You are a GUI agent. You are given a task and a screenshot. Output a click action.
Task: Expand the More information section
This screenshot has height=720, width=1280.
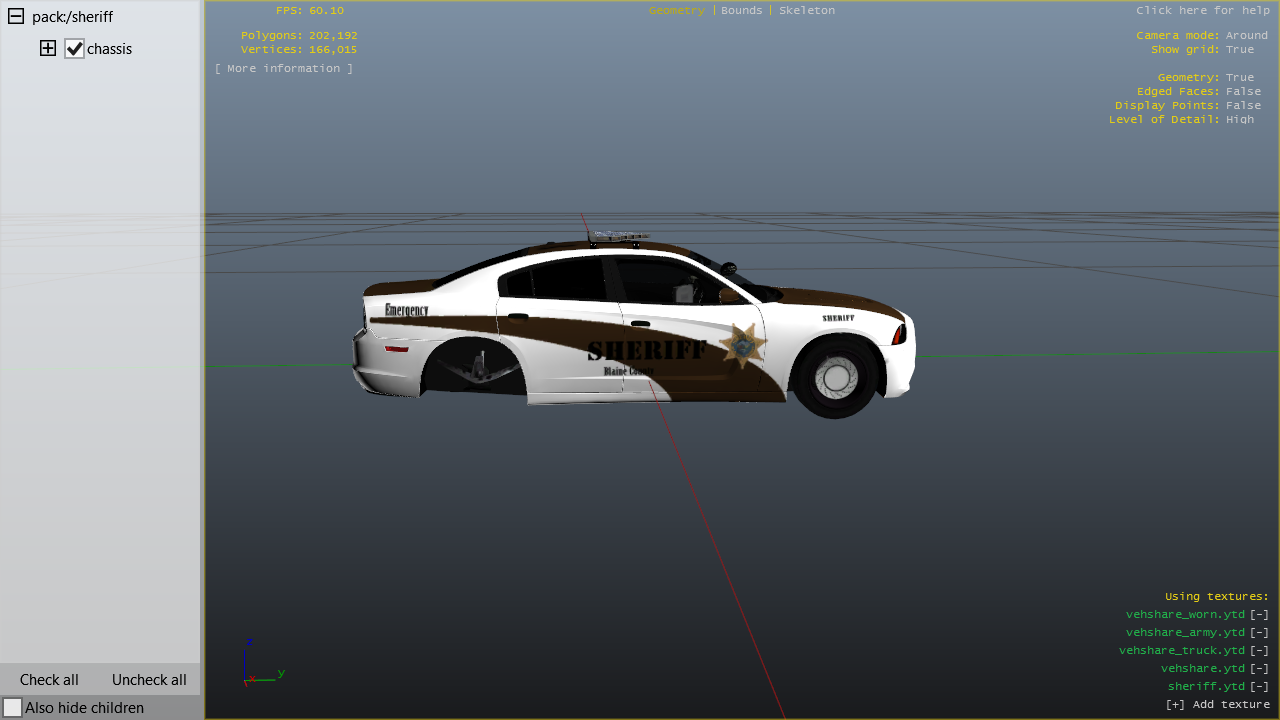pyautogui.click(x=284, y=68)
